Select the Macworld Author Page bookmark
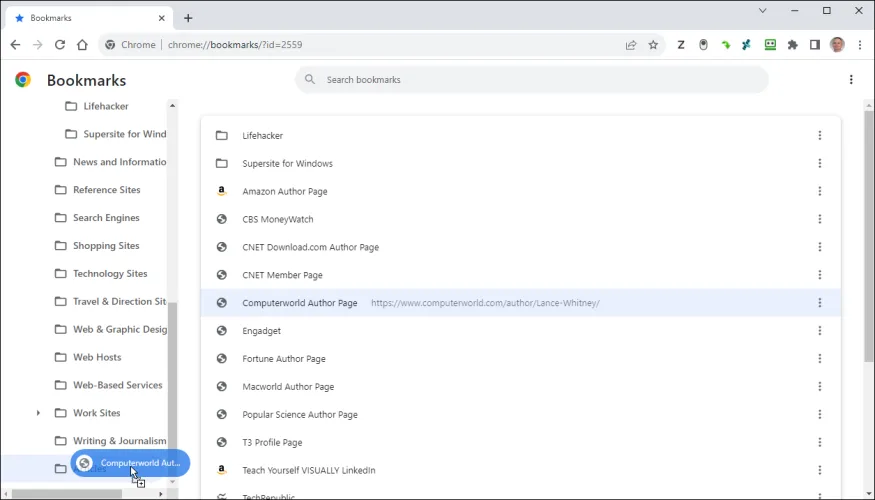Screen dimensions: 875x500 pos(288,387)
